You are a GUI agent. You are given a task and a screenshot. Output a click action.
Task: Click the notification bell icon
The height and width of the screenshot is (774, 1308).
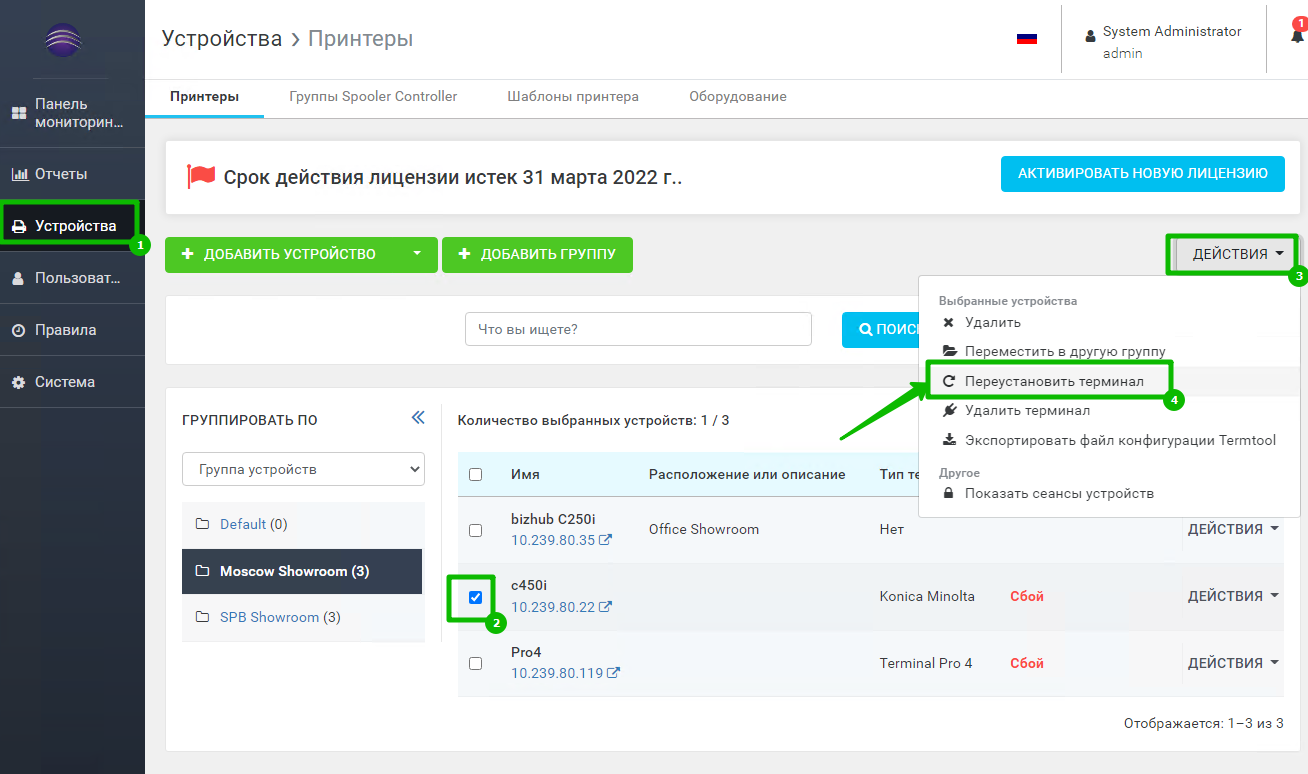[x=1297, y=36]
